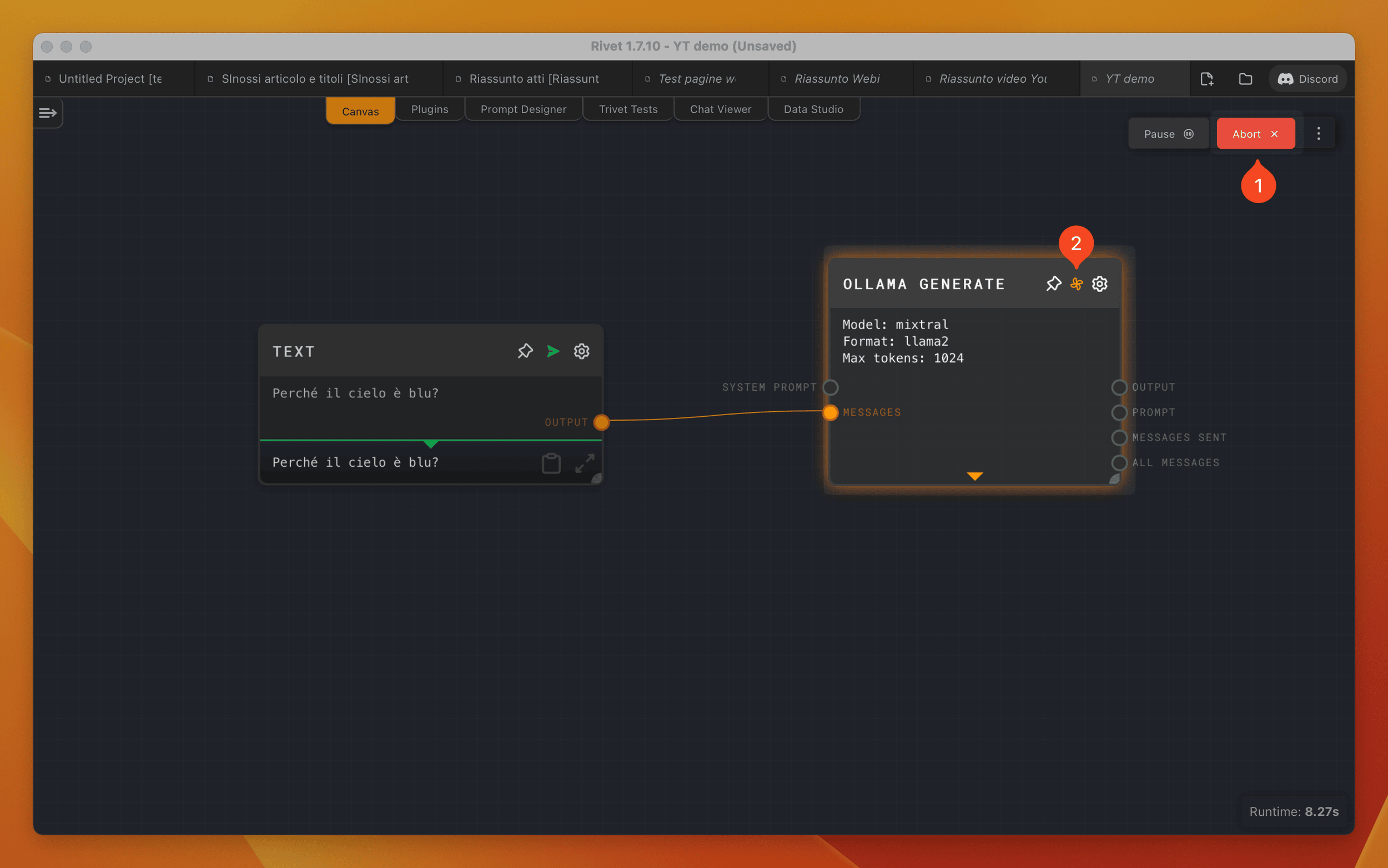Click the Text node body "Perché il cielo è blu?"
The width and height of the screenshot is (1388, 868).
click(355, 393)
